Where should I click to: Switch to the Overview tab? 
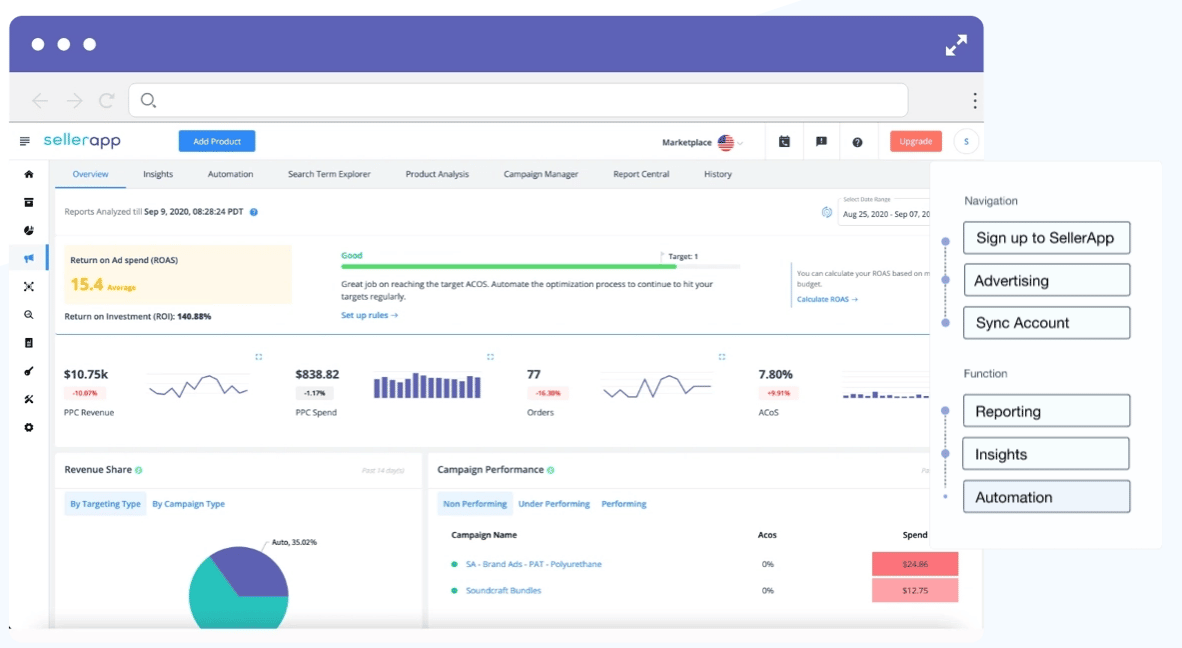pyautogui.click(x=90, y=174)
